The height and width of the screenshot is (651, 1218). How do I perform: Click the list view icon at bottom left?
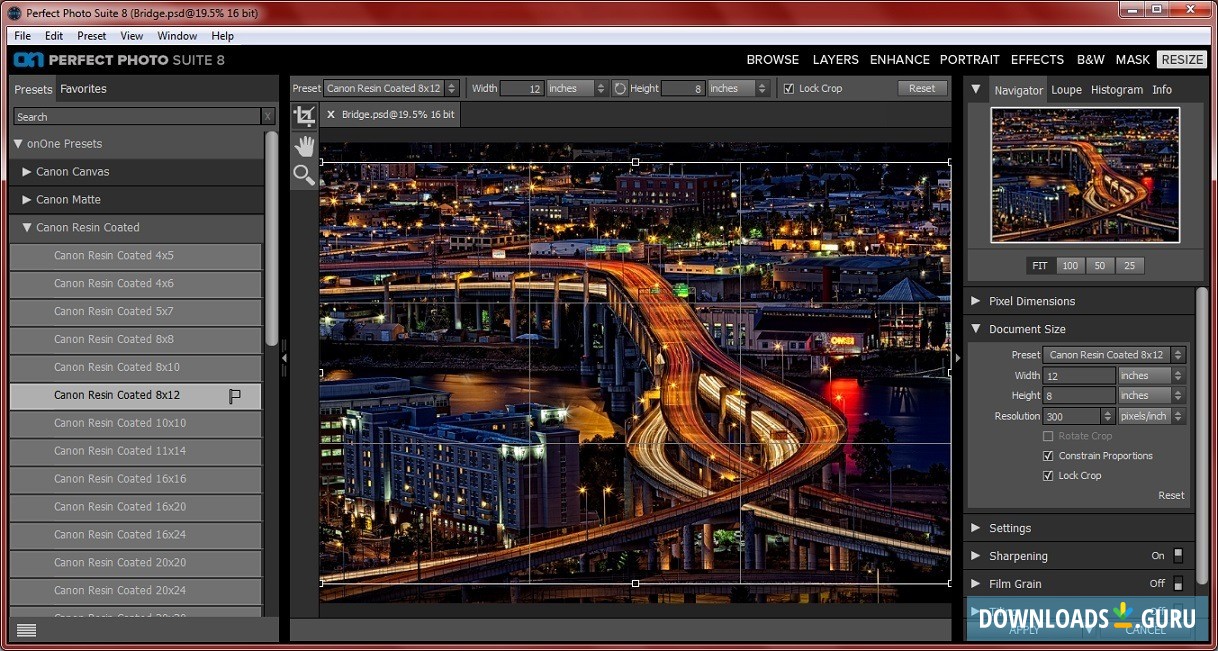27,630
